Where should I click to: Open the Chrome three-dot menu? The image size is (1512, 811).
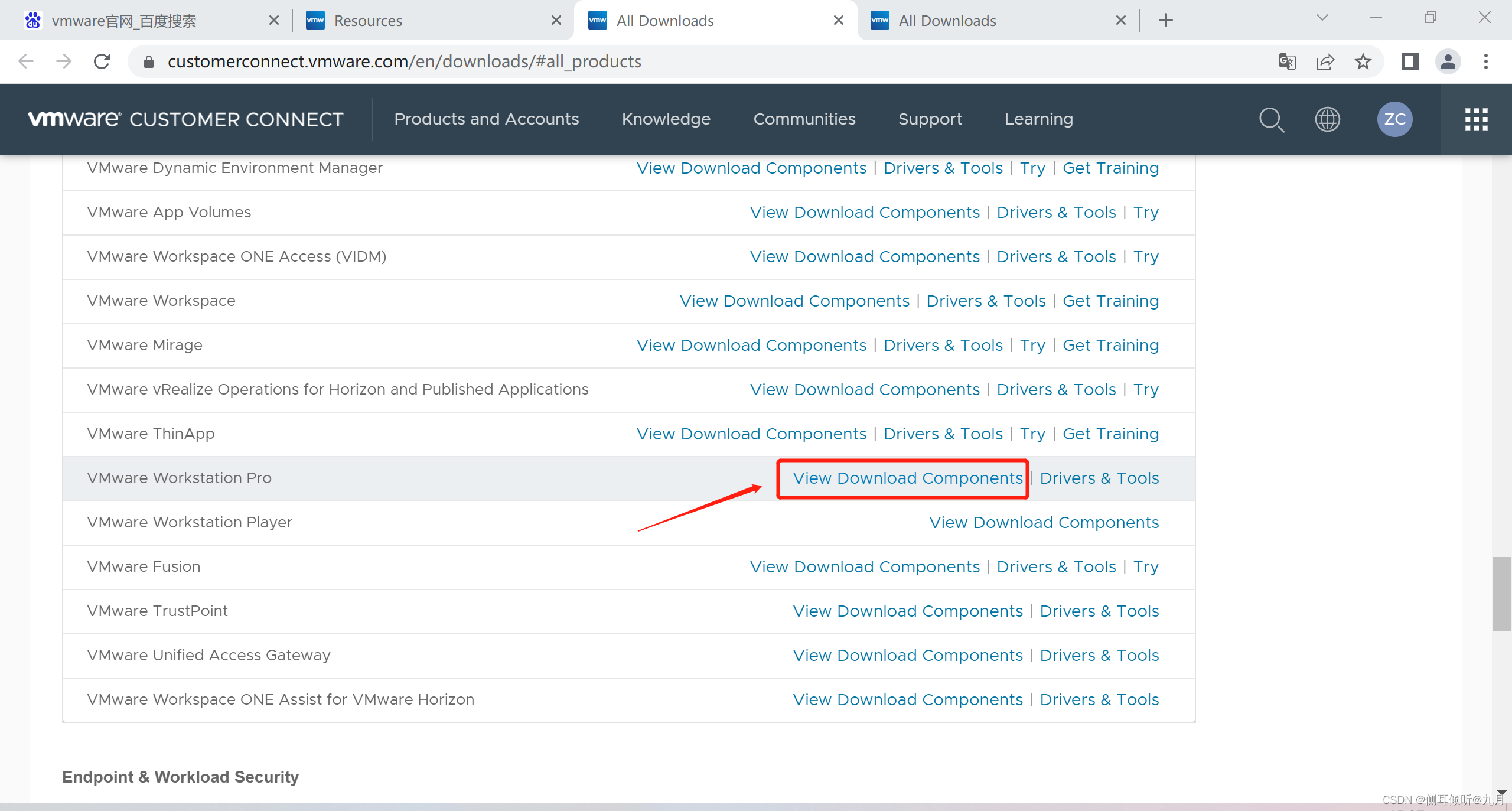pyautogui.click(x=1485, y=61)
